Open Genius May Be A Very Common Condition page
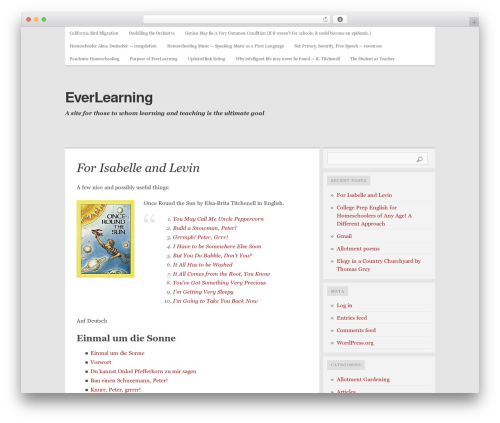Screen dimensions: 500x423 (278, 33)
